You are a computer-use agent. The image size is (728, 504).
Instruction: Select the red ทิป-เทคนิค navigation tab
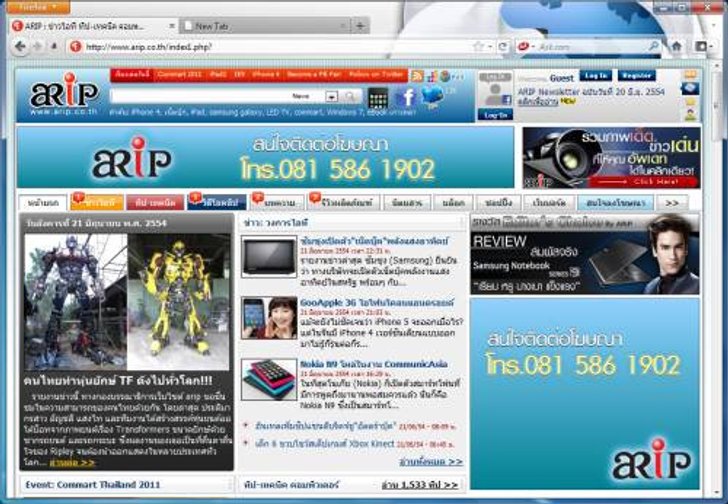(155, 203)
